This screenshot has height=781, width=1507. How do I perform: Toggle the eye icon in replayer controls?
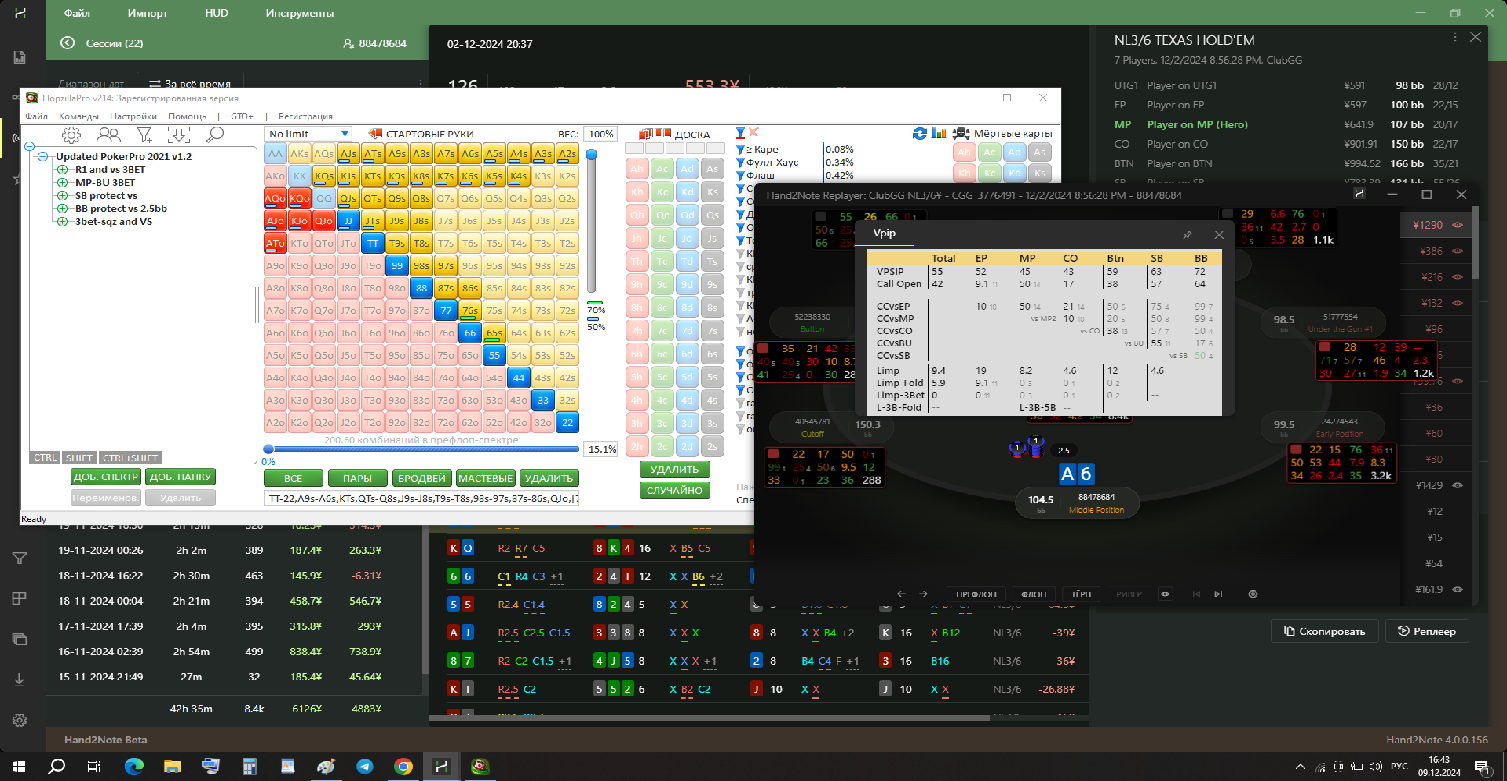[1165, 594]
